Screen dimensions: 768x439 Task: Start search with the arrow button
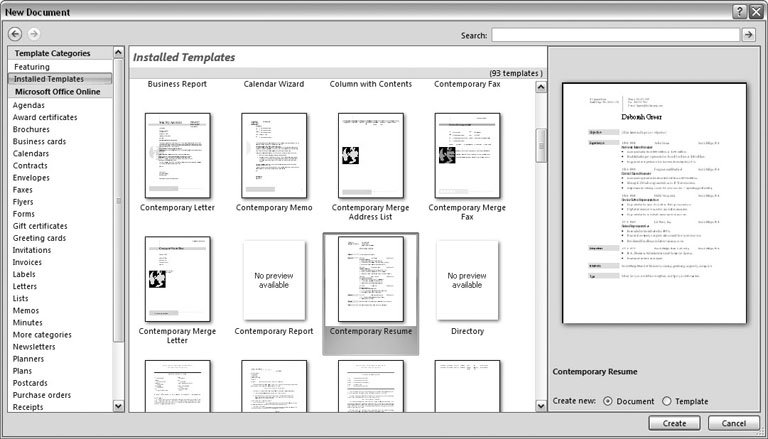tap(748, 35)
